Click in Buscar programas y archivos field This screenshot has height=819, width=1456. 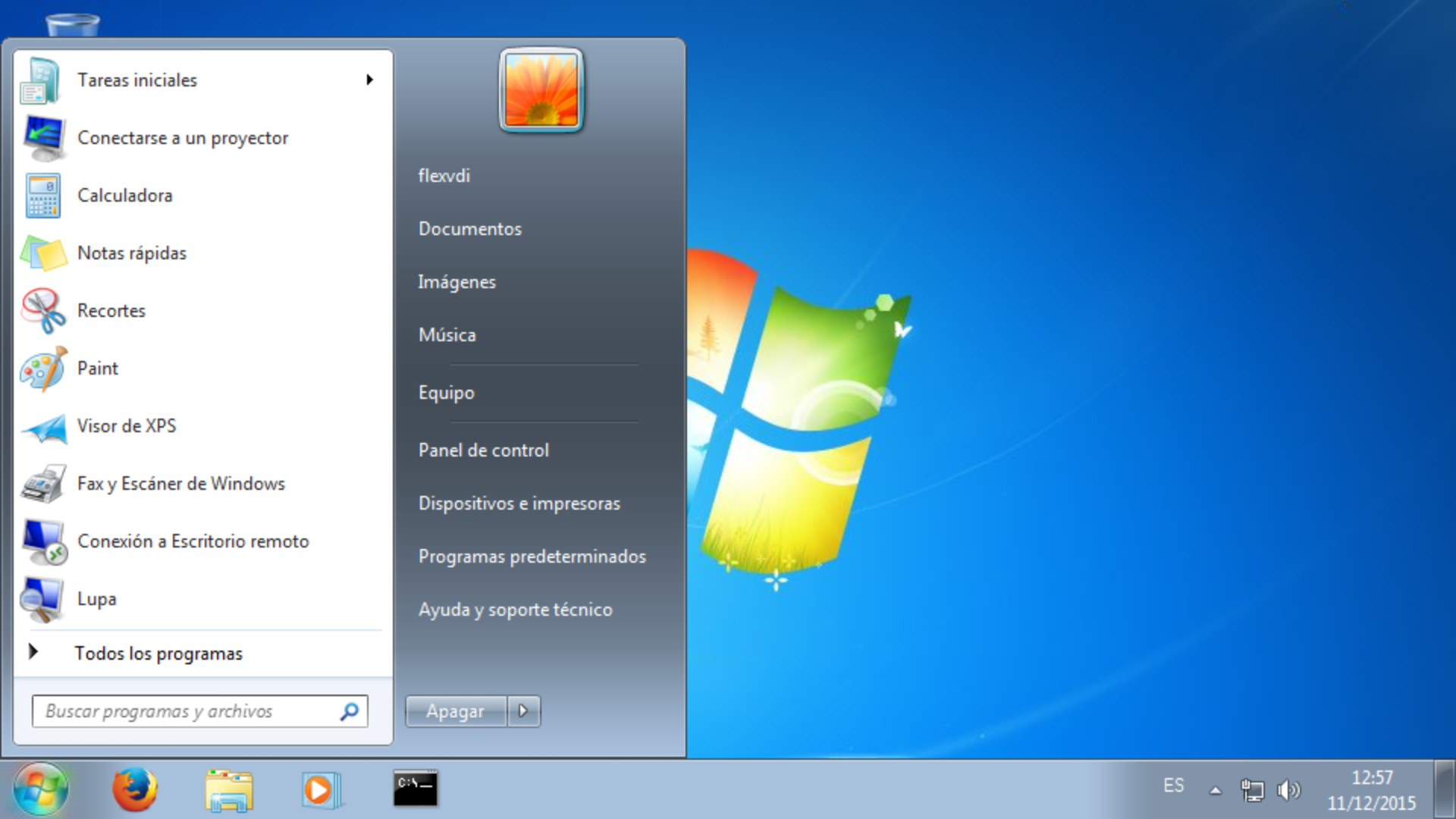(x=200, y=711)
